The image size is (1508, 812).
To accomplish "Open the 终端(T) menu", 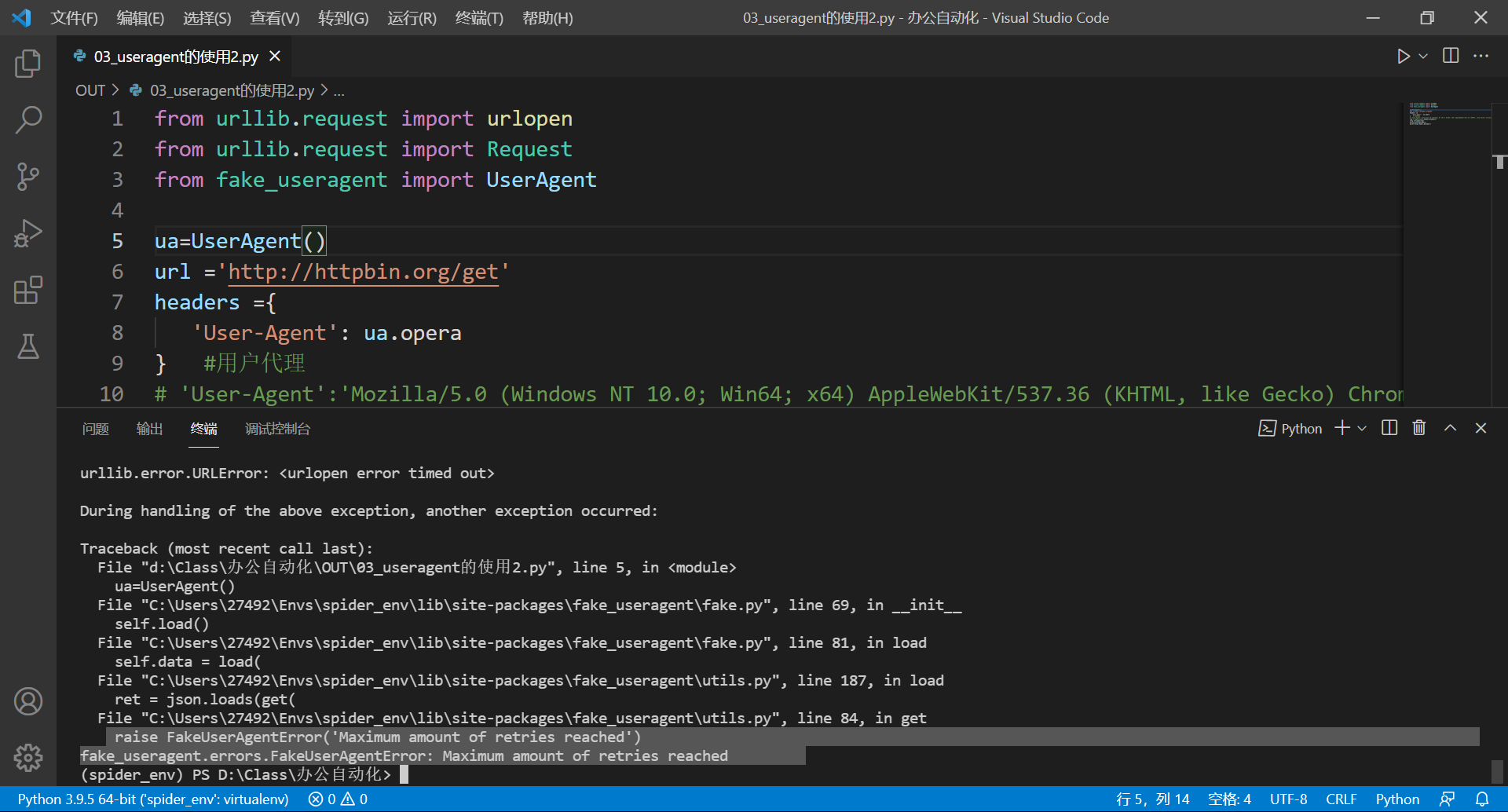I will pyautogui.click(x=479, y=17).
